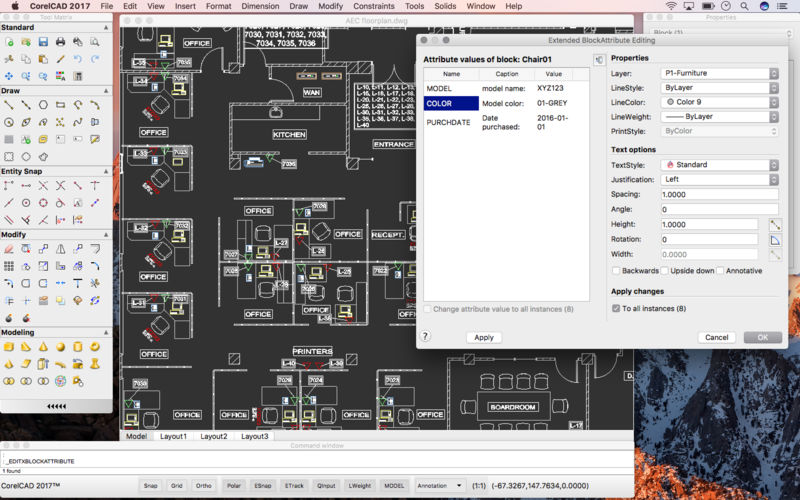Screen dimensions: 800x500
Task: Open the TextStyle dropdown showing Standard
Action: tap(720, 165)
